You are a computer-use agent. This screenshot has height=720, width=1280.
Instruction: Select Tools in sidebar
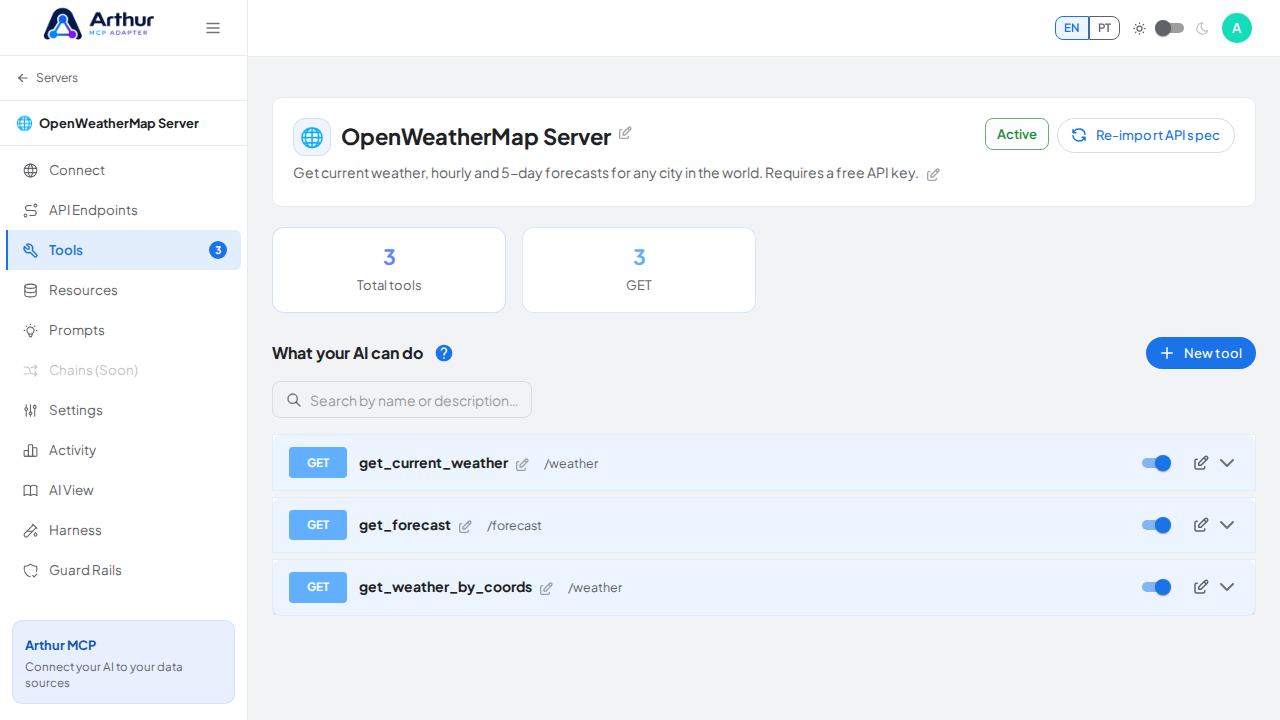pos(123,250)
